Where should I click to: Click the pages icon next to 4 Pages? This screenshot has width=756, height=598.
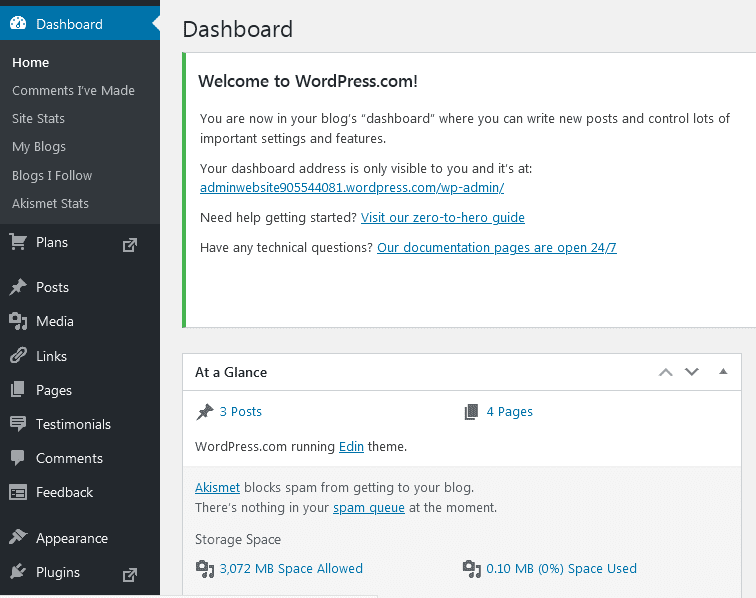pyautogui.click(x=471, y=412)
